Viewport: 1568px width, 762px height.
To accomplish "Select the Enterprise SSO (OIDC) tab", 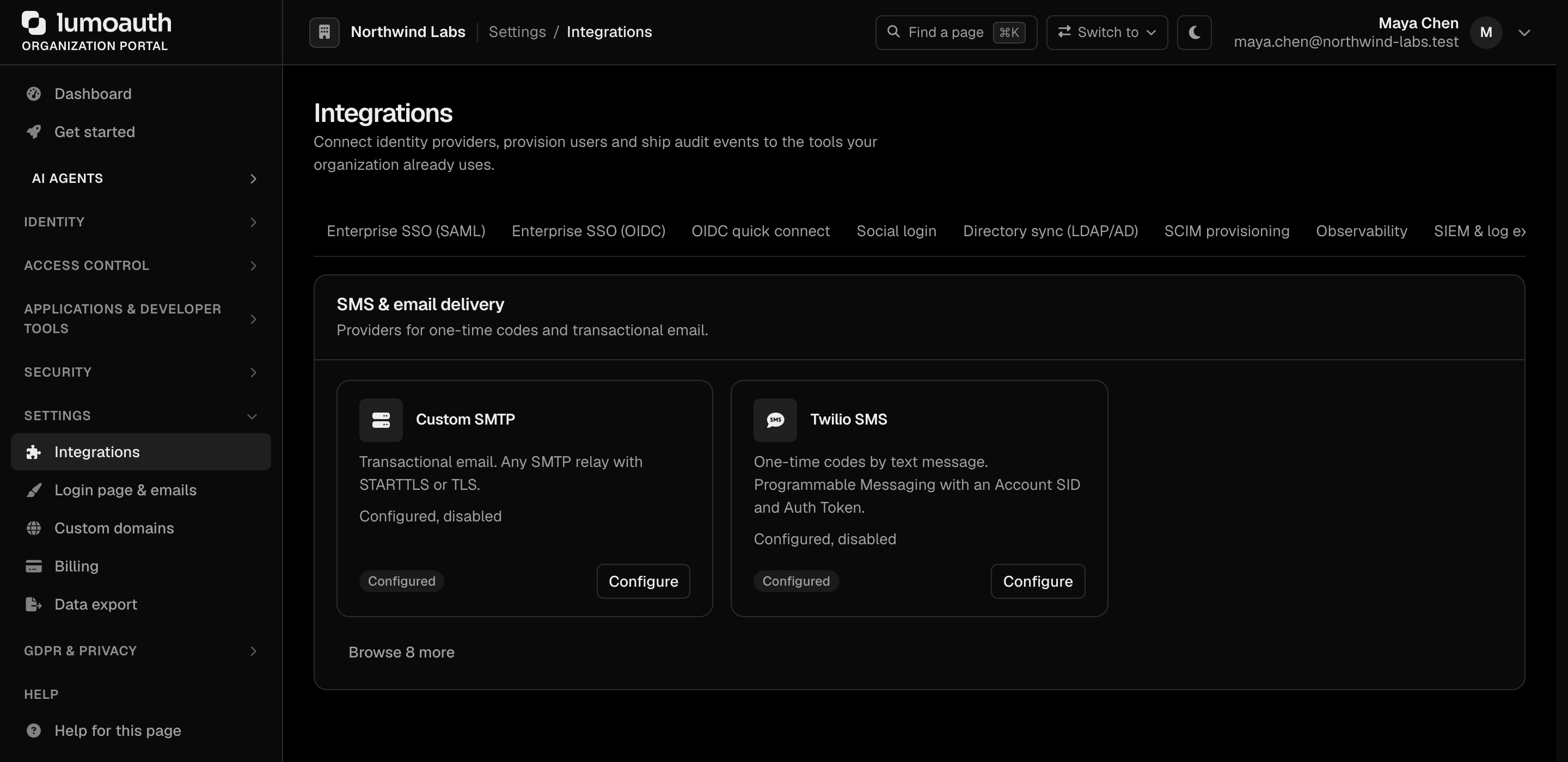I will click(588, 231).
